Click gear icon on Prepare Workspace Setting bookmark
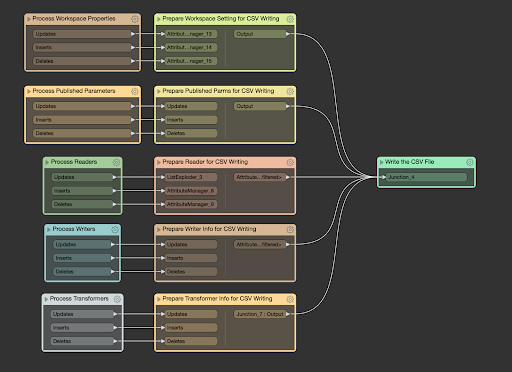This screenshot has width=512, height=372. click(x=290, y=19)
